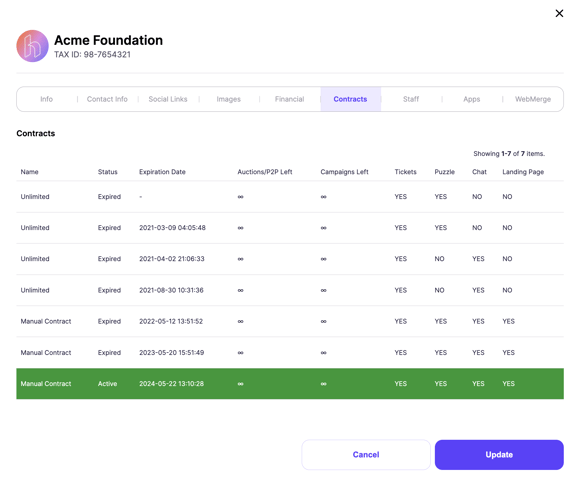
Task: Click the Landing Page column header
Action: 523,172
